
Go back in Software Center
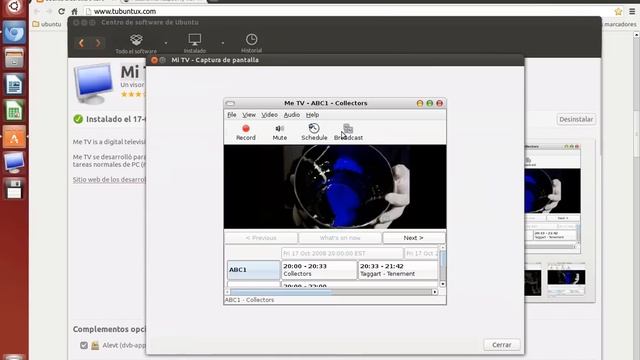pyautogui.click(x=81, y=43)
